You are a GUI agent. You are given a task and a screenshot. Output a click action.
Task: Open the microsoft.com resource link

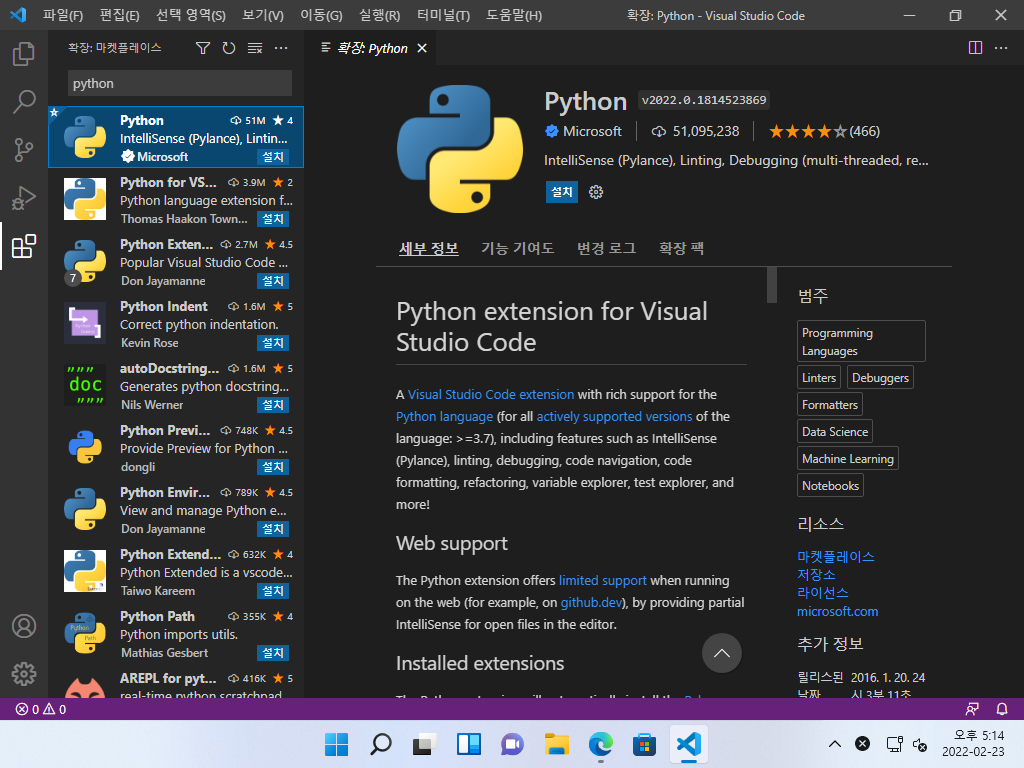(837, 612)
